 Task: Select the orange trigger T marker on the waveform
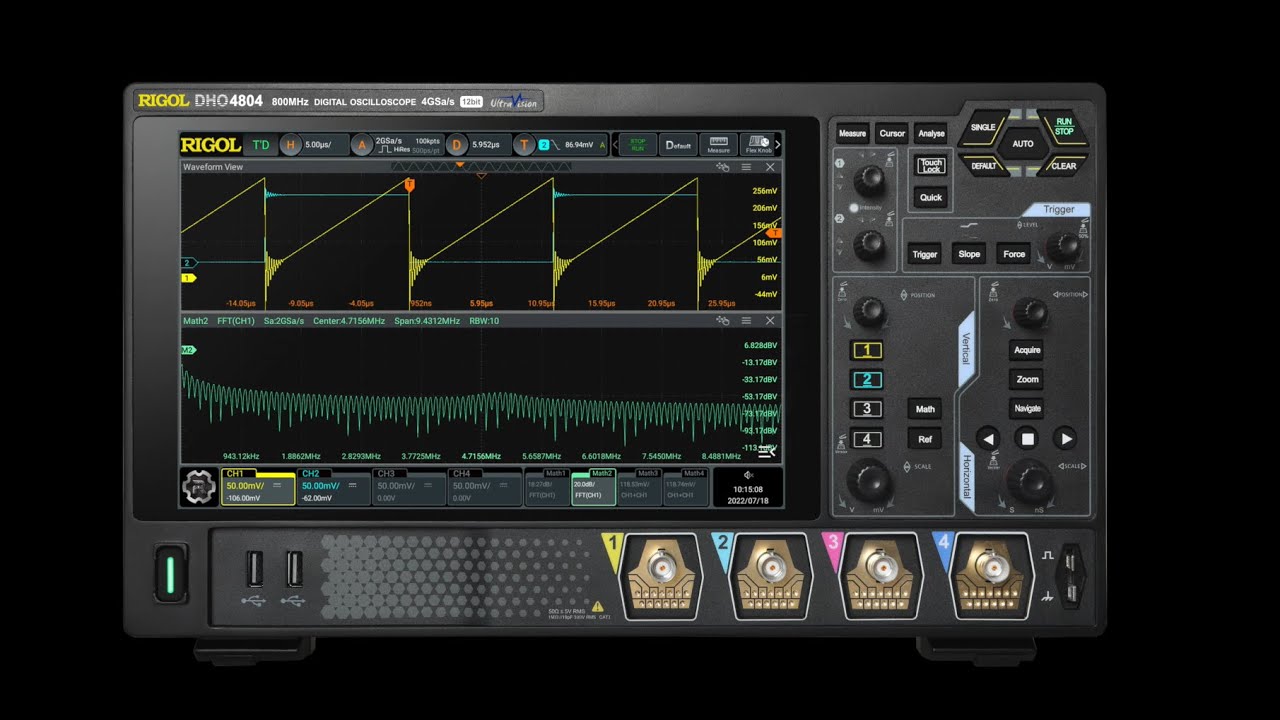pos(410,185)
